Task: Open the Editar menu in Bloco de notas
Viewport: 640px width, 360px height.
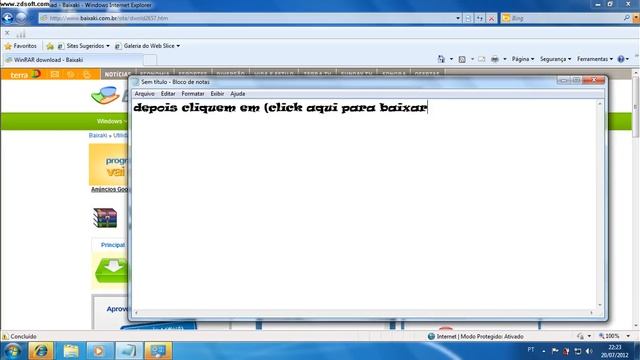Action: point(168,94)
